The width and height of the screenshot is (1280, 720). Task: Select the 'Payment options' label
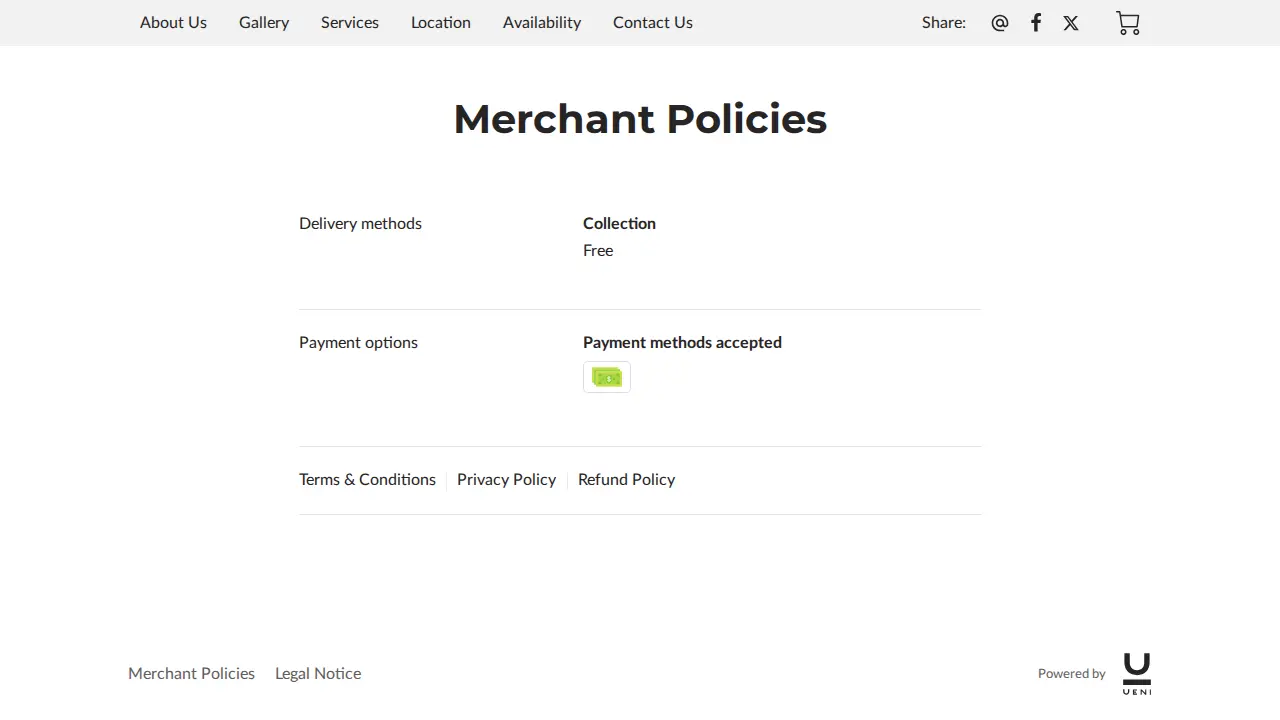point(358,343)
